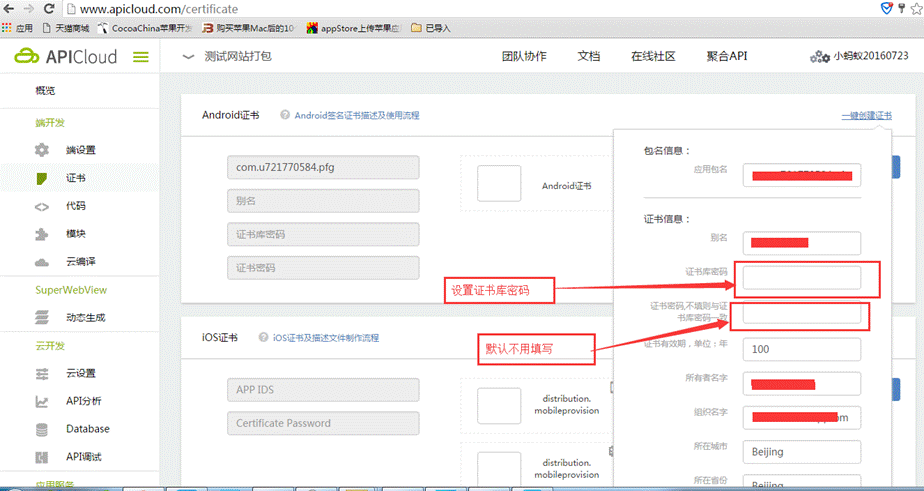Image resolution: width=924 pixels, height=491 pixels.
Task: Click the Database cylinder icon
Action: pyautogui.click(x=42, y=429)
